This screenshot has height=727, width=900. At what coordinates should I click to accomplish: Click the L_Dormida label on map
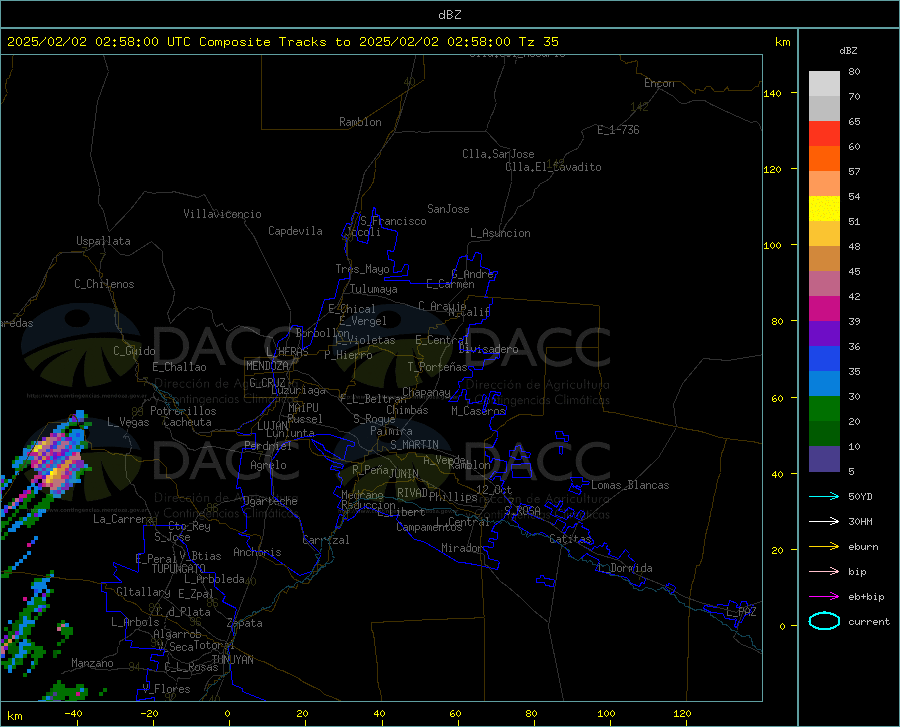tap(624, 568)
